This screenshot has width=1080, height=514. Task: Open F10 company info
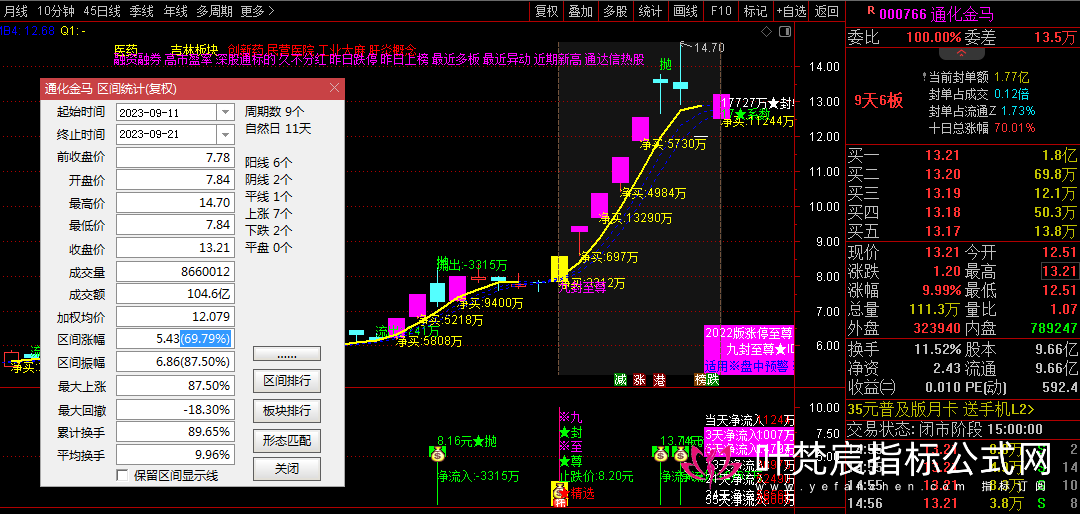click(720, 11)
